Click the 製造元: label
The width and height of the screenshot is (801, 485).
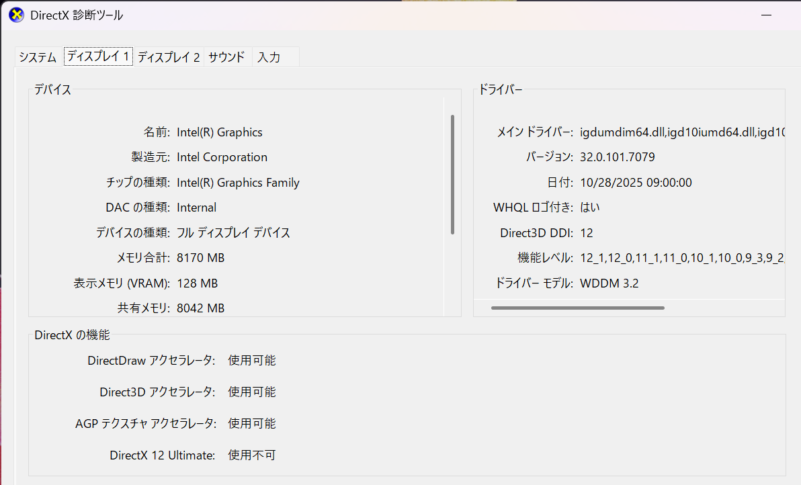tap(151, 157)
